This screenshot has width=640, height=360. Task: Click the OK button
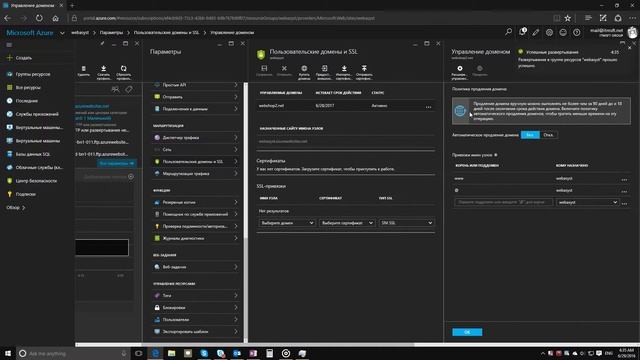click(x=467, y=332)
